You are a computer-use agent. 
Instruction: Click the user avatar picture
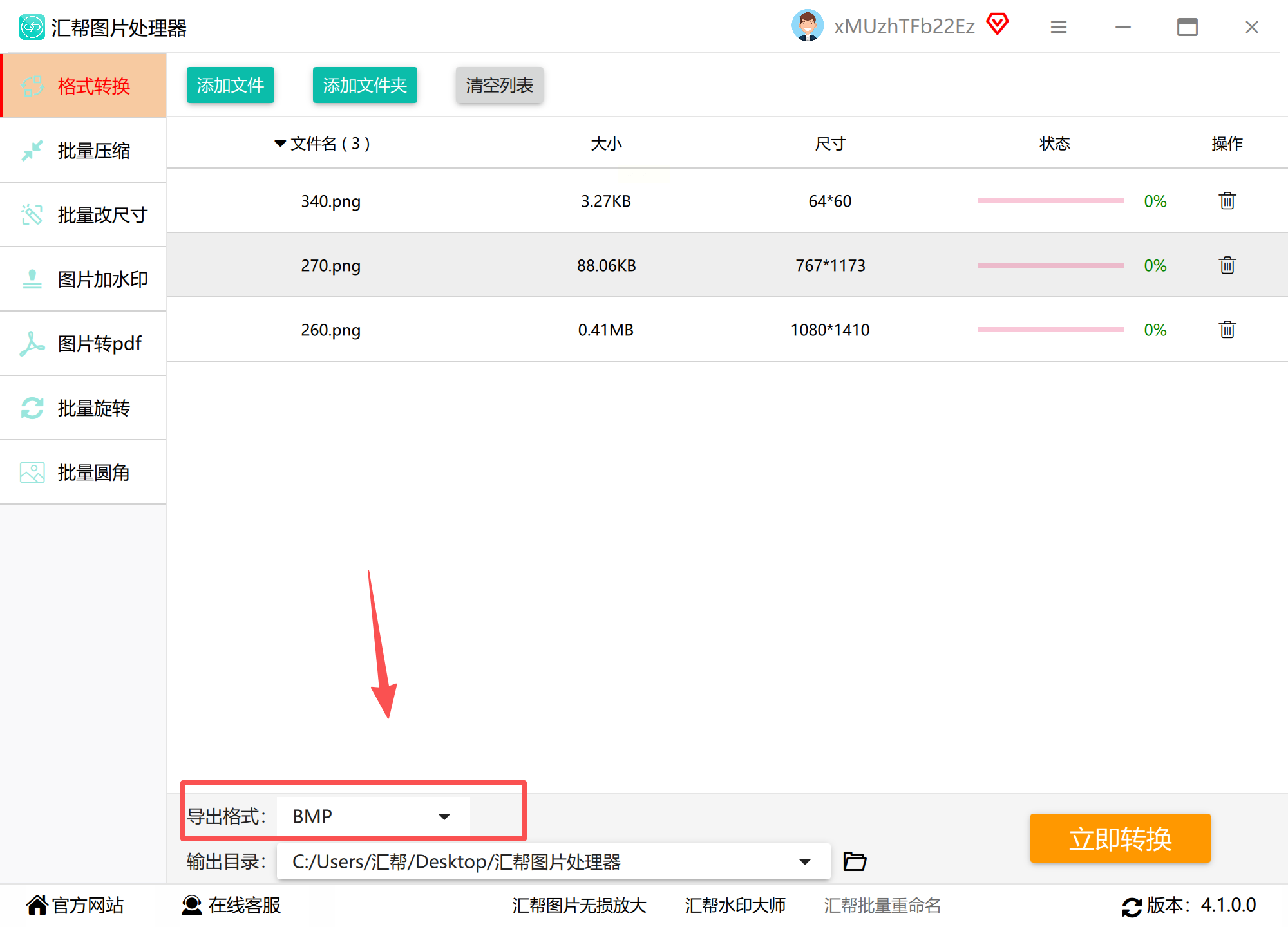(807, 26)
